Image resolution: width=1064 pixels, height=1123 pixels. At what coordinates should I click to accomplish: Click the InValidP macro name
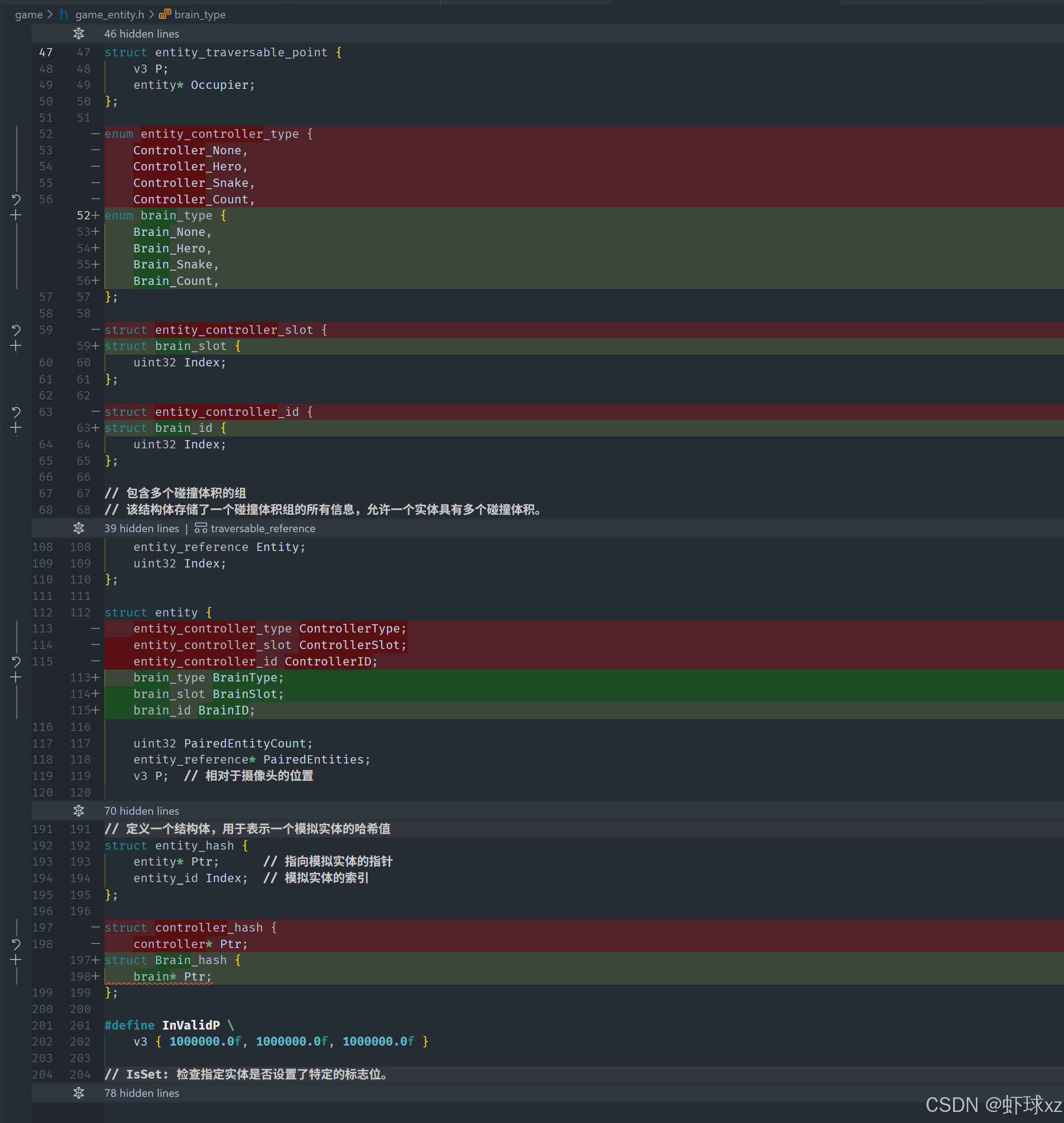[191, 1025]
